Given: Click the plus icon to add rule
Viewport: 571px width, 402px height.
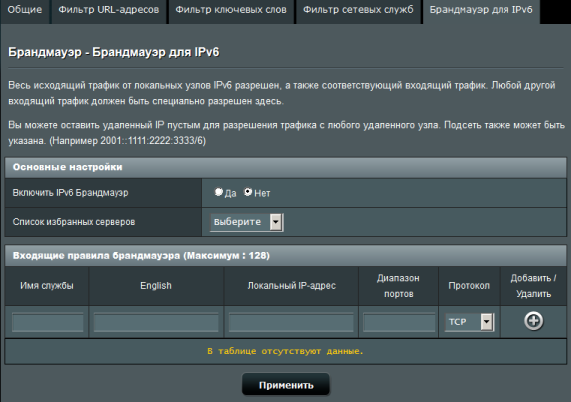Looking at the screenshot, I should point(533,321).
